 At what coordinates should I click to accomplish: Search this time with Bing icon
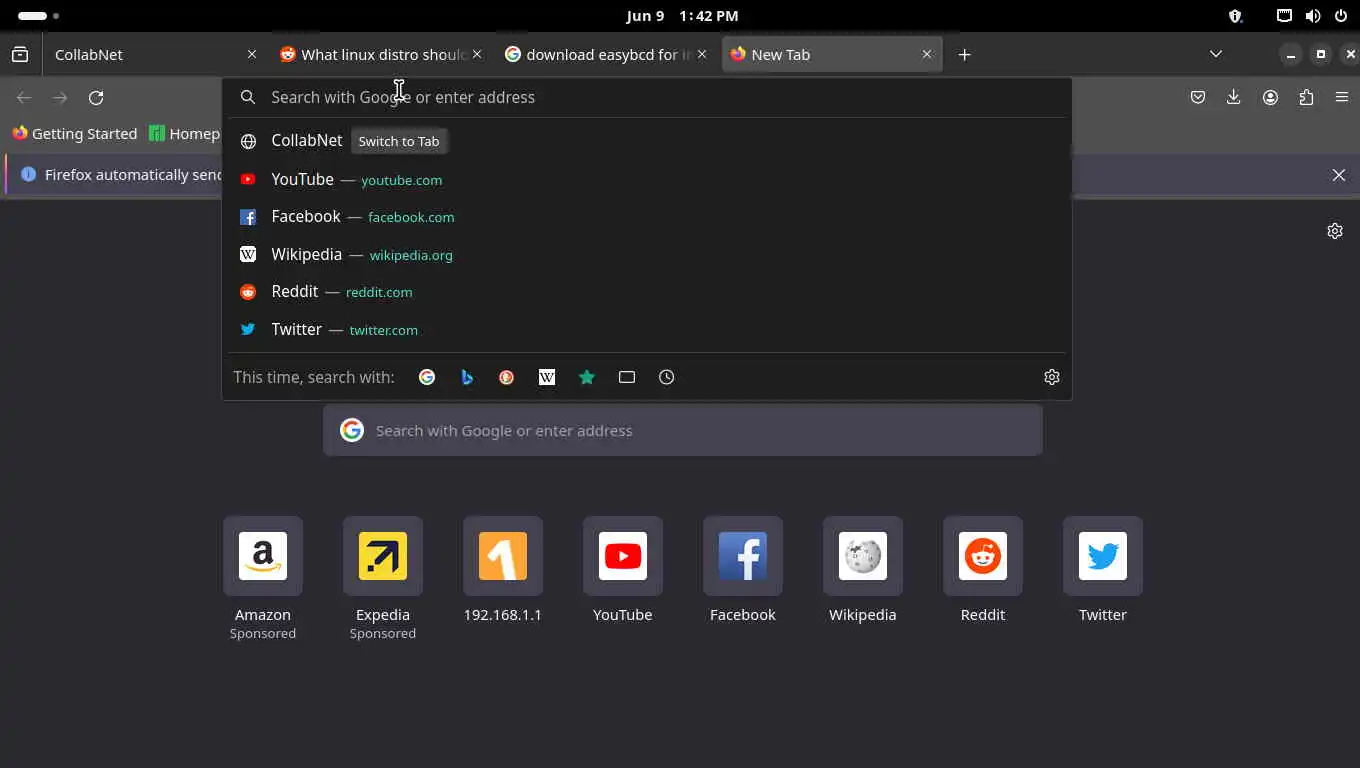click(x=467, y=377)
